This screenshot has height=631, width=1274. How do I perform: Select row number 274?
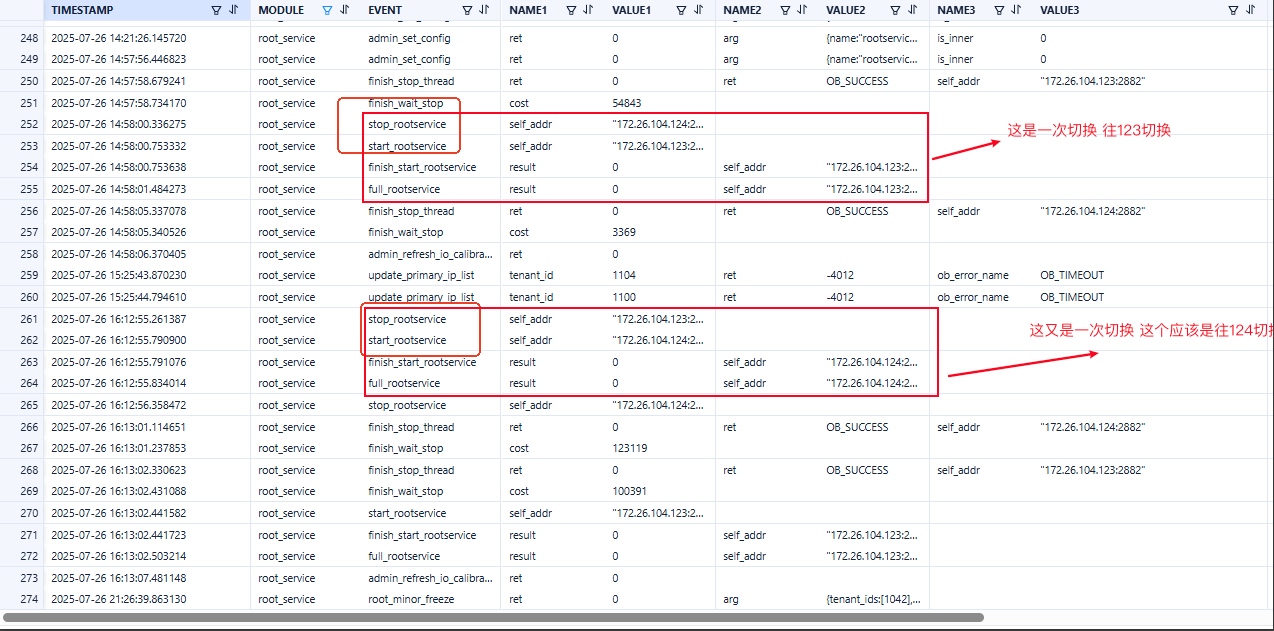pos(29,599)
